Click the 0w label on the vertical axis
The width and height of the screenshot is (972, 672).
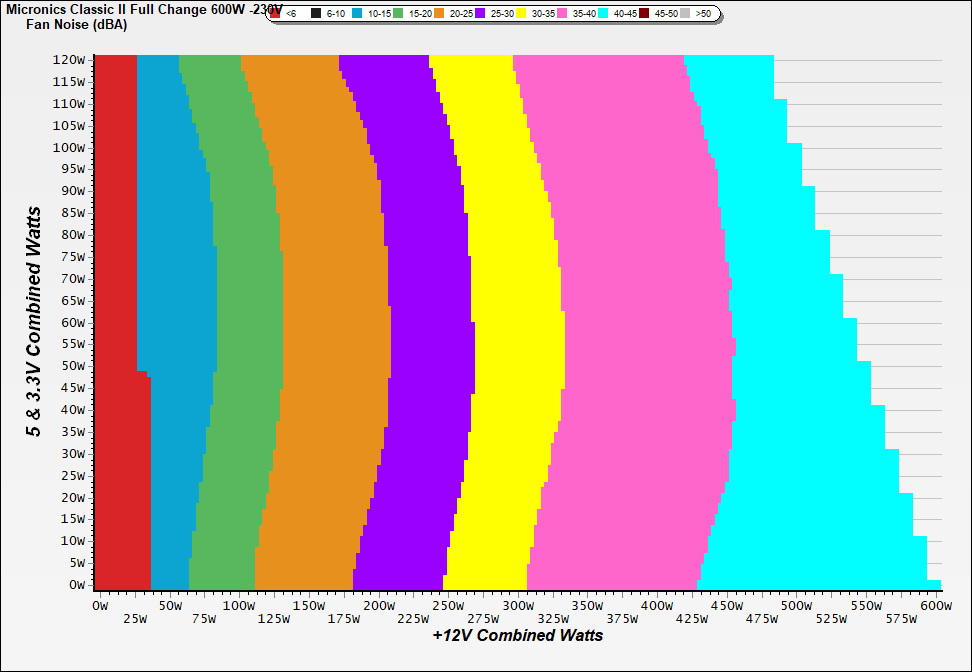click(76, 585)
